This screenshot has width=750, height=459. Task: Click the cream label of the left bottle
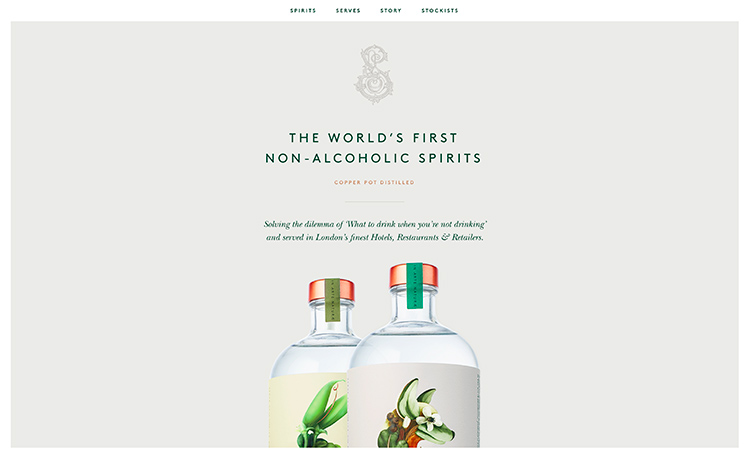(308, 411)
